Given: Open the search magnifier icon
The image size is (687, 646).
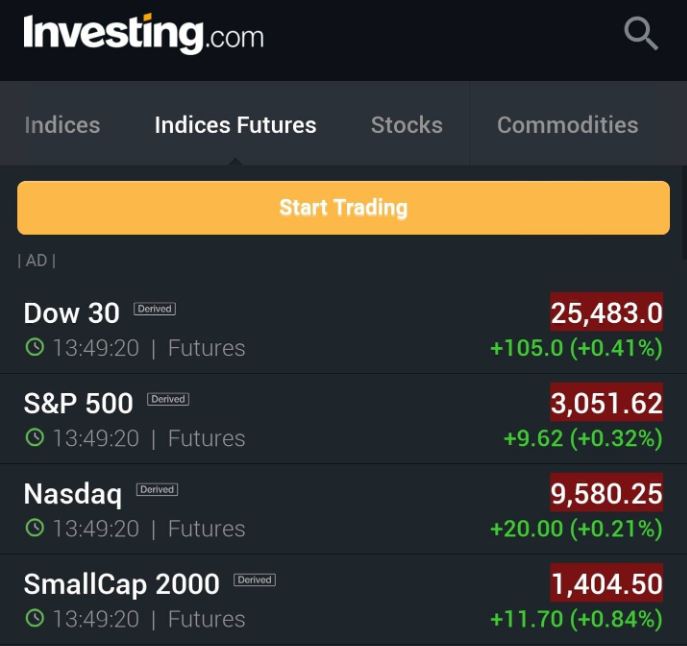Looking at the screenshot, I should coord(640,34).
